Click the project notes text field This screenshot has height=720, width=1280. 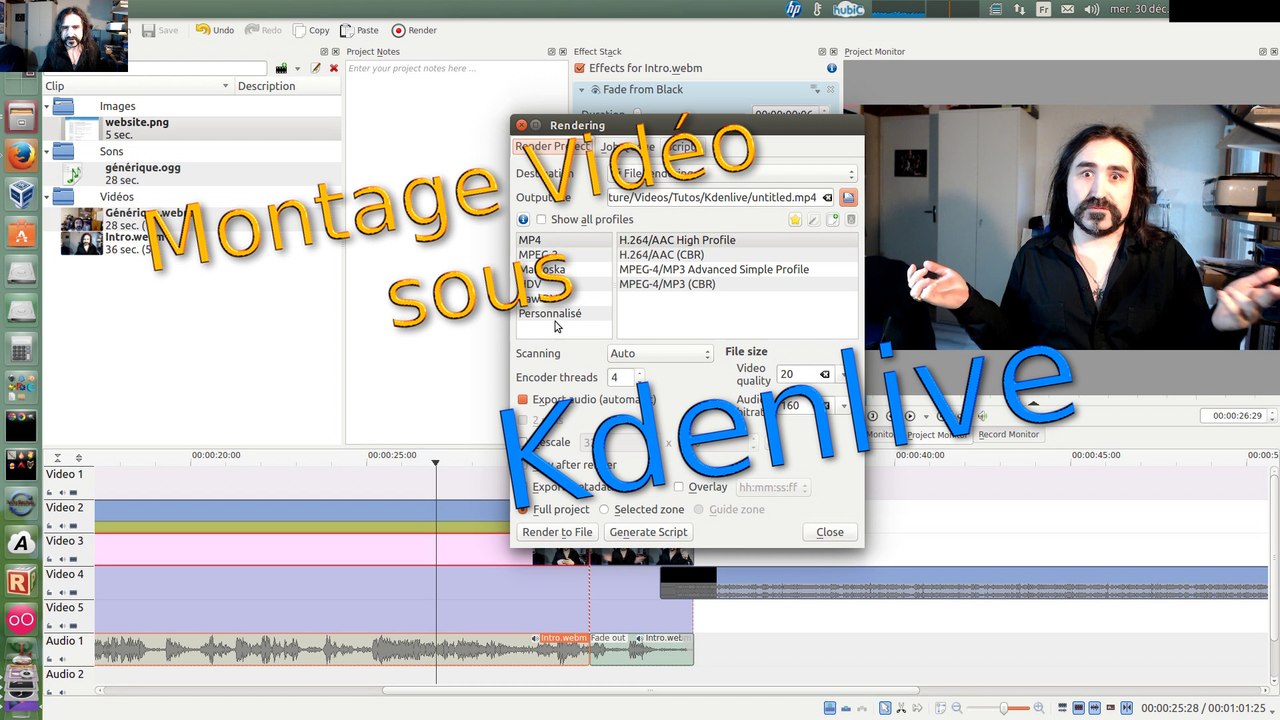click(456, 252)
